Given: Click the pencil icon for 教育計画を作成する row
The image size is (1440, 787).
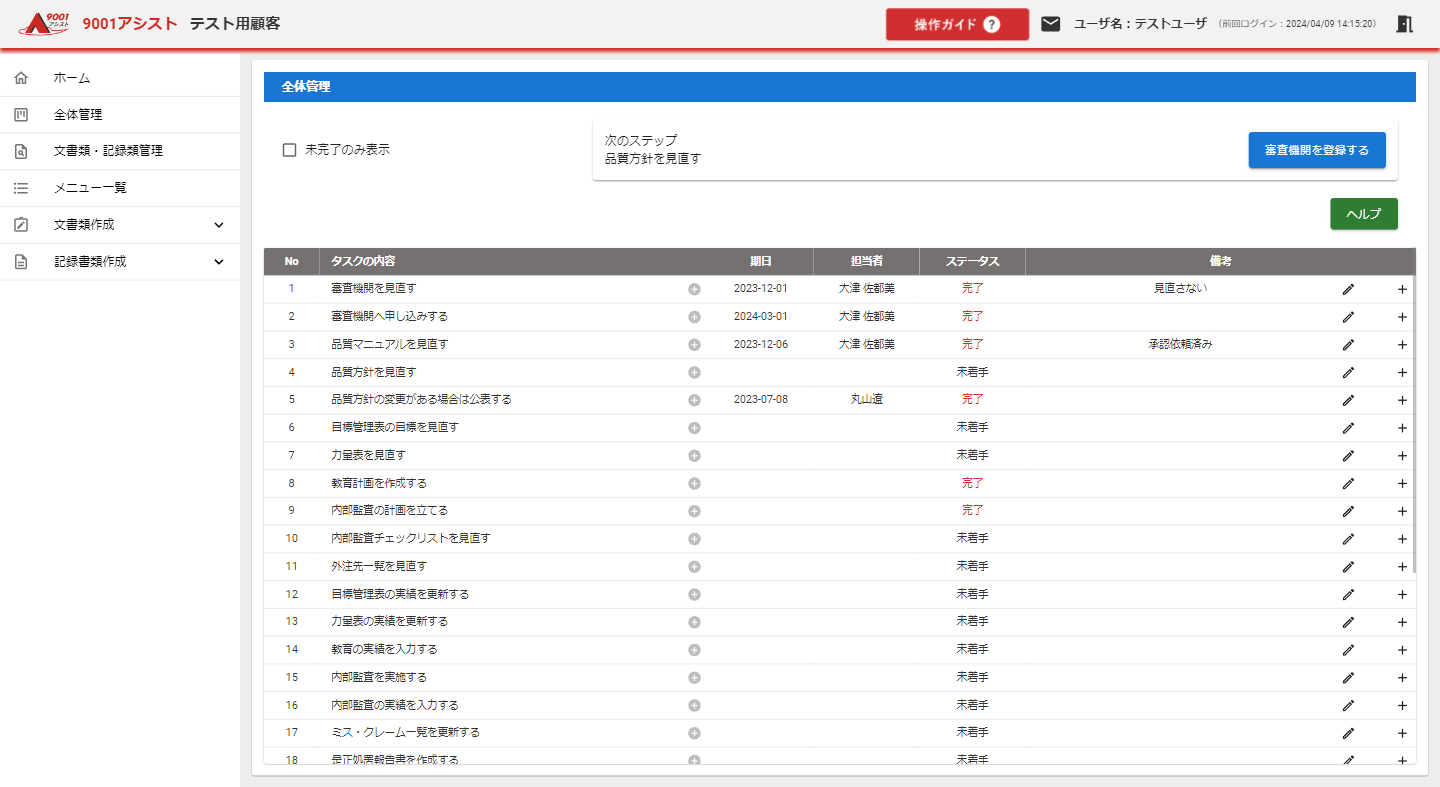Looking at the screenshot, I should (1348, 482).
